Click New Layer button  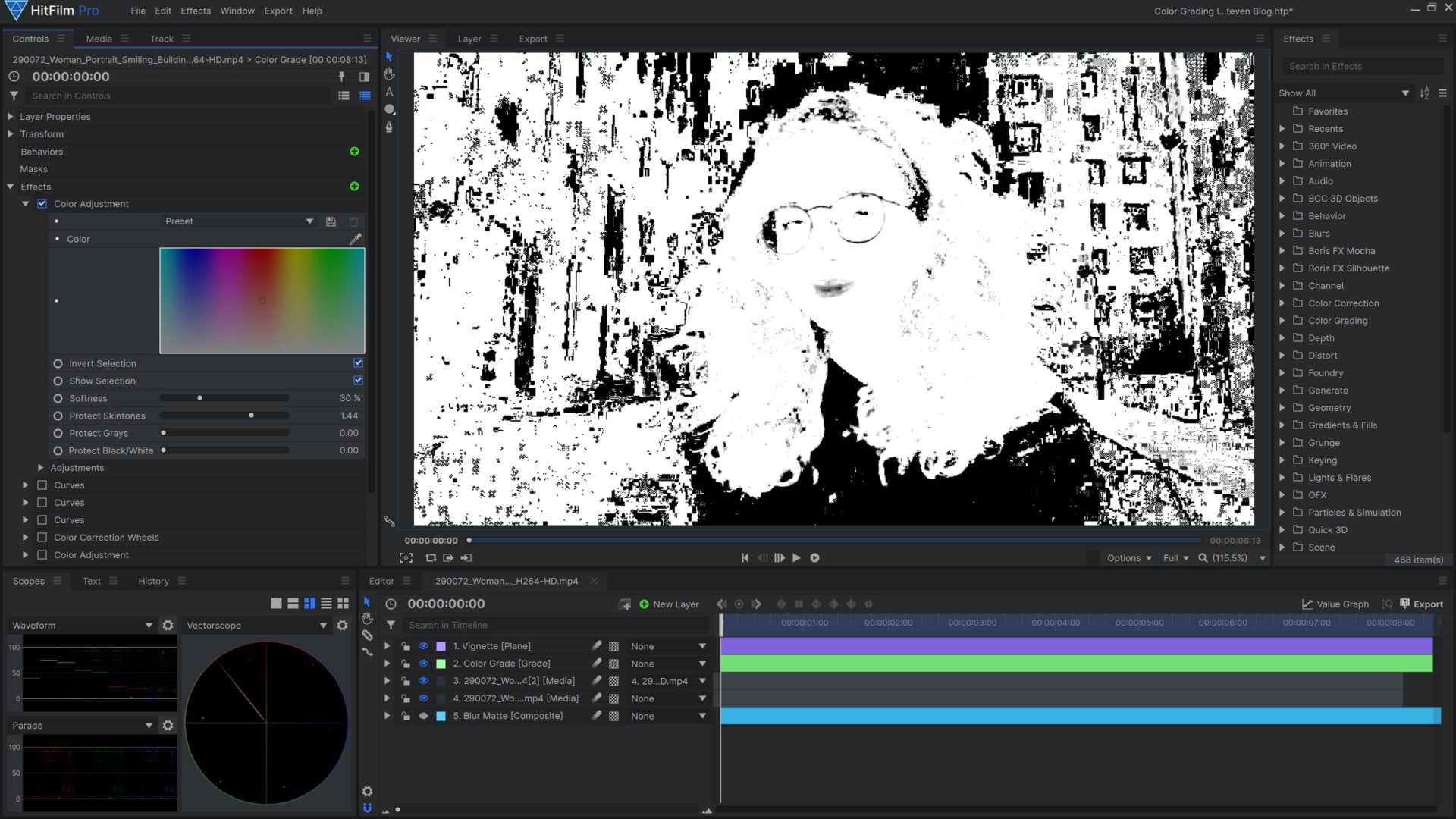click(669, 604)
